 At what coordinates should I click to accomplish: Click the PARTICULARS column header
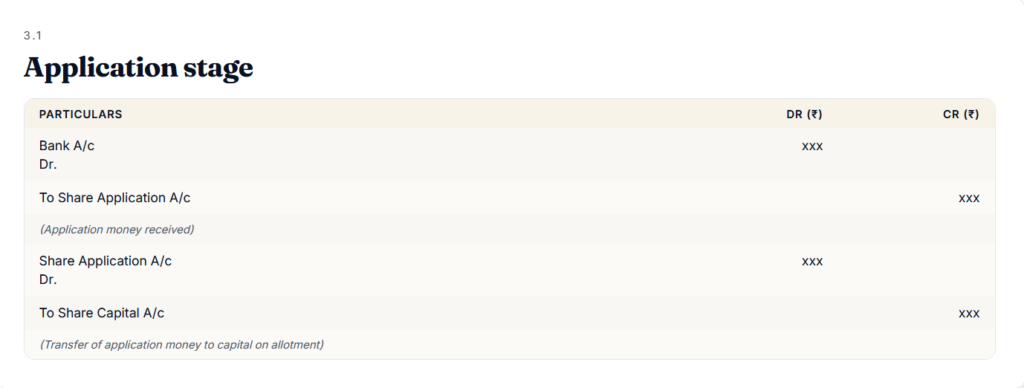coord(80,114)
